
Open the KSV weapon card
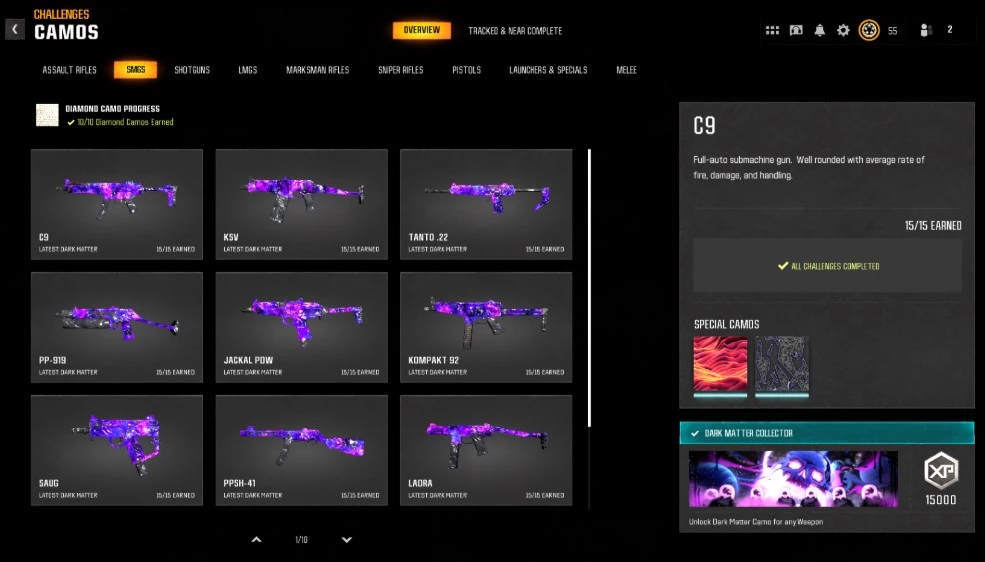(x=302, y=204)
